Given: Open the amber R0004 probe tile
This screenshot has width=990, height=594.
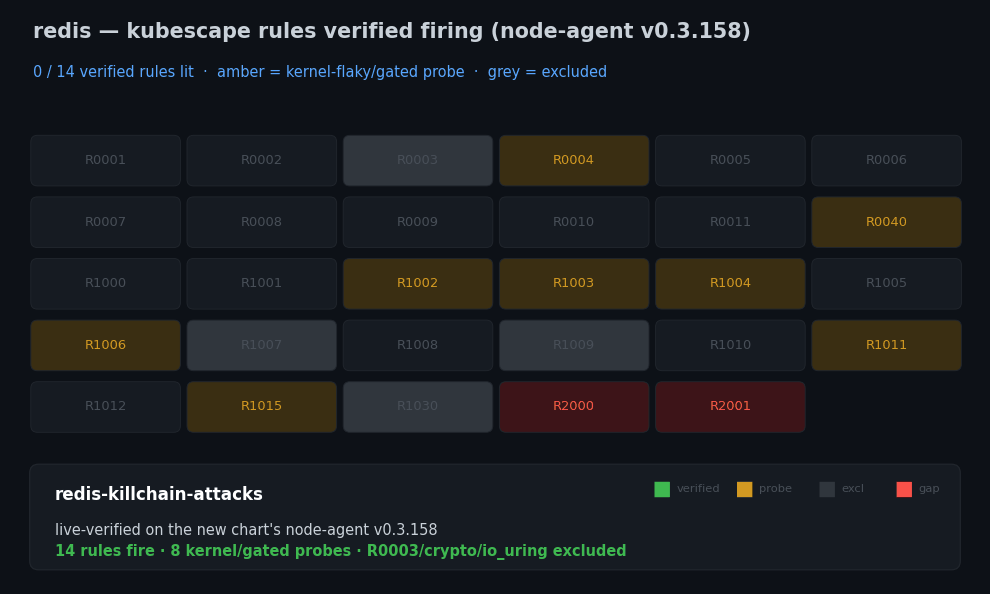Looking at the screenshot, I should coord(574,160).
